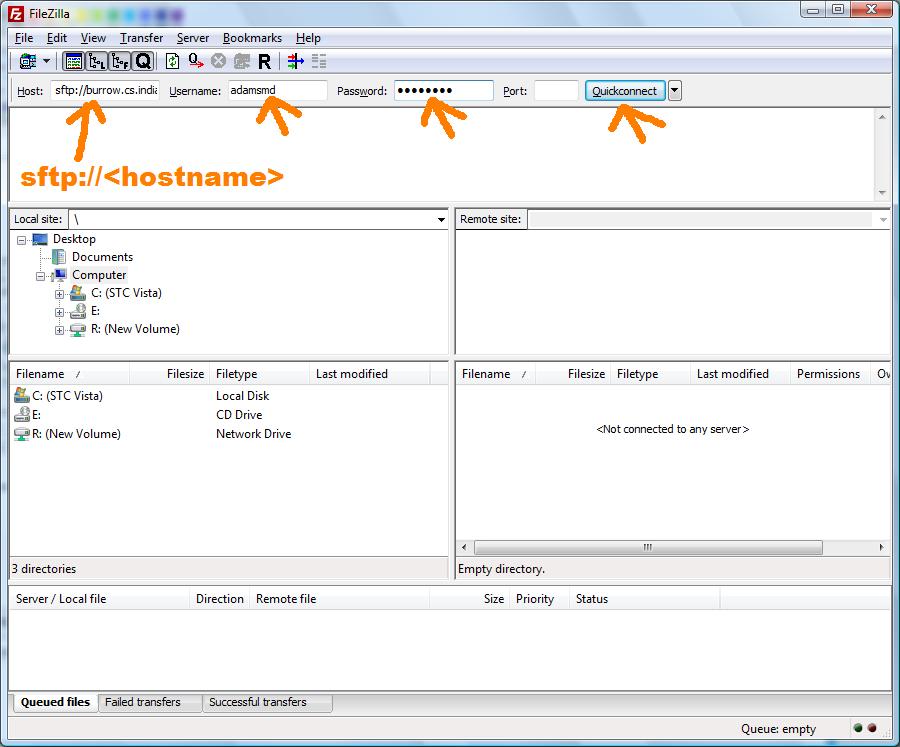Open filename filters dialog icon

coord(296,61)
